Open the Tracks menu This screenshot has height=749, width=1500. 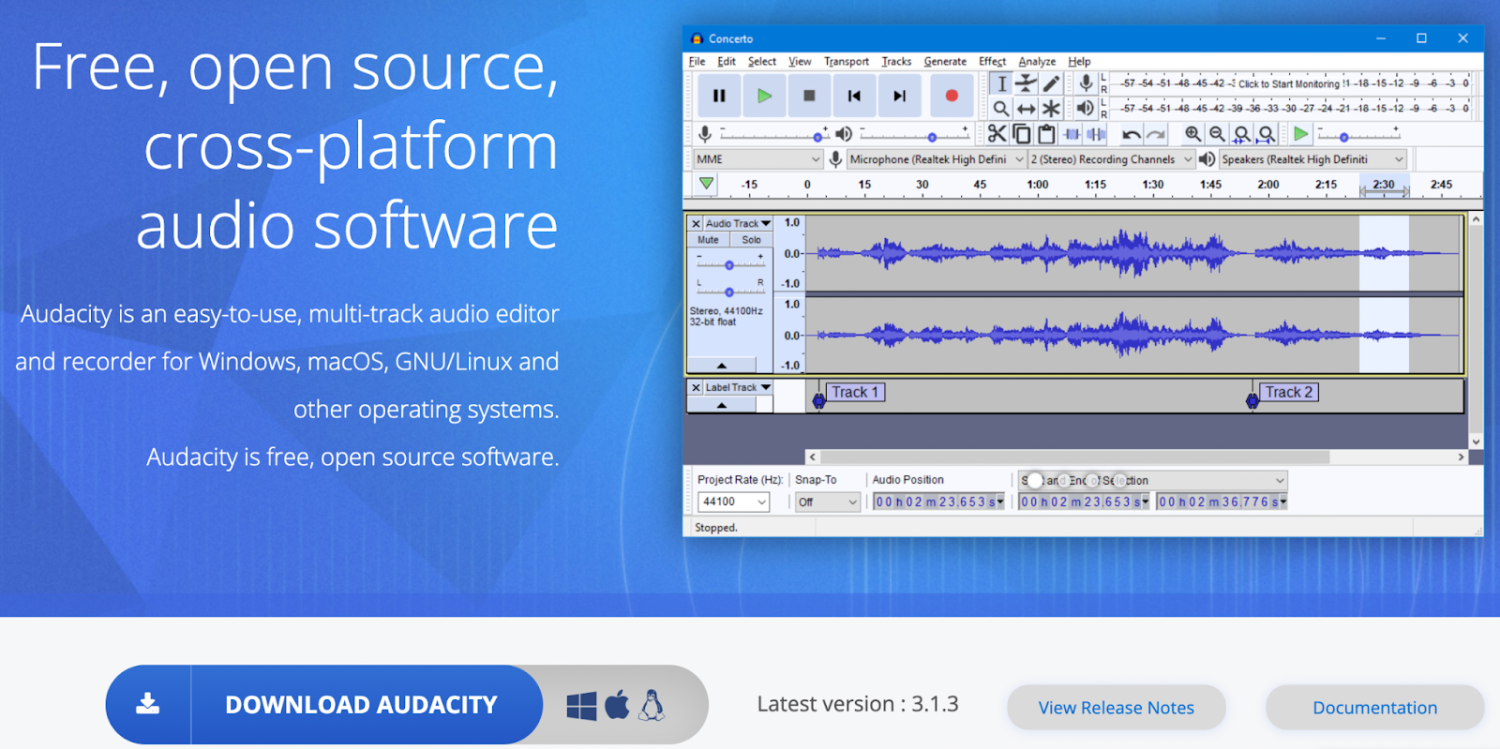[x=896, y=61]
